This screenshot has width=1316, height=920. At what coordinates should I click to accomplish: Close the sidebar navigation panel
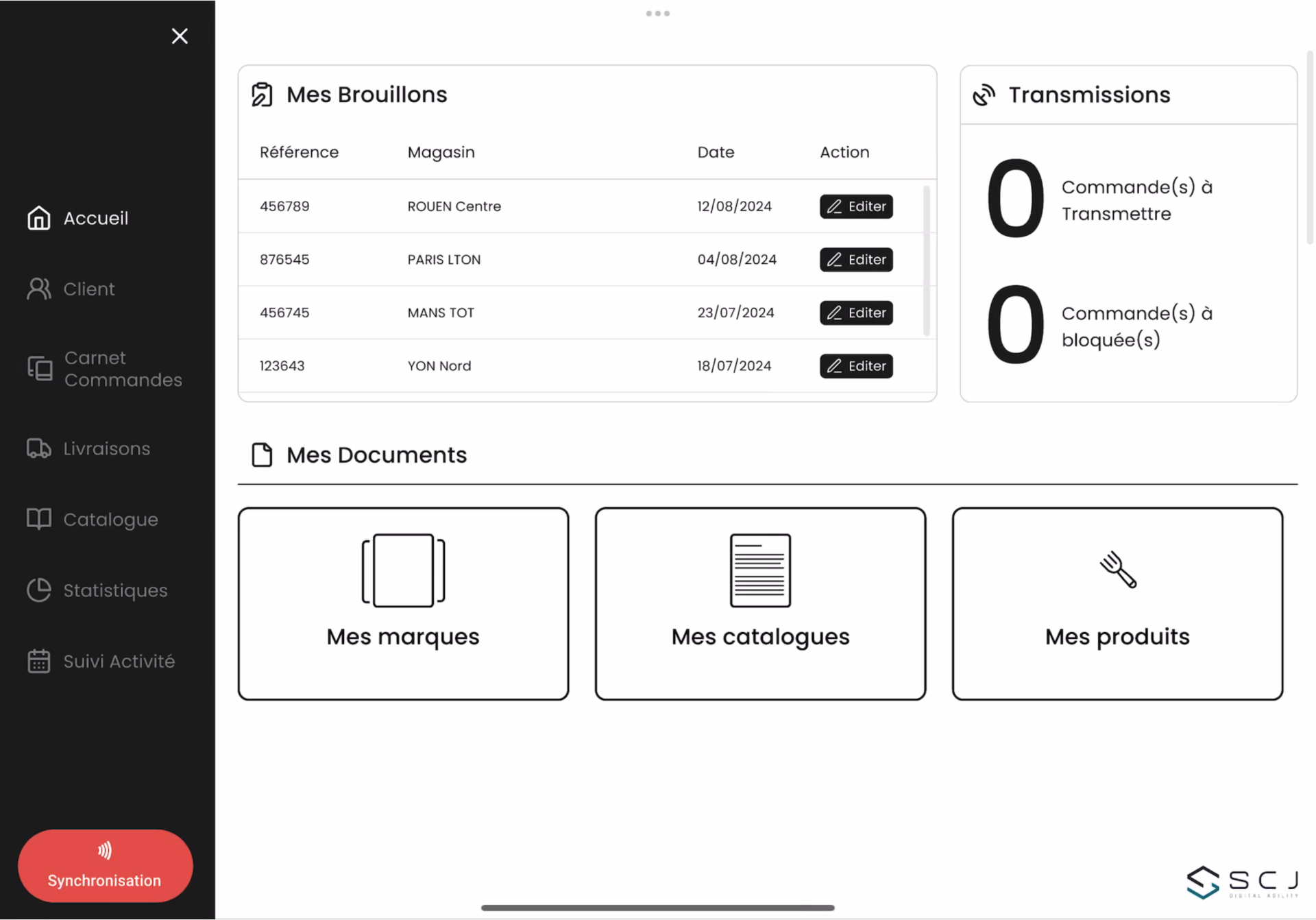tap(179, 36)
